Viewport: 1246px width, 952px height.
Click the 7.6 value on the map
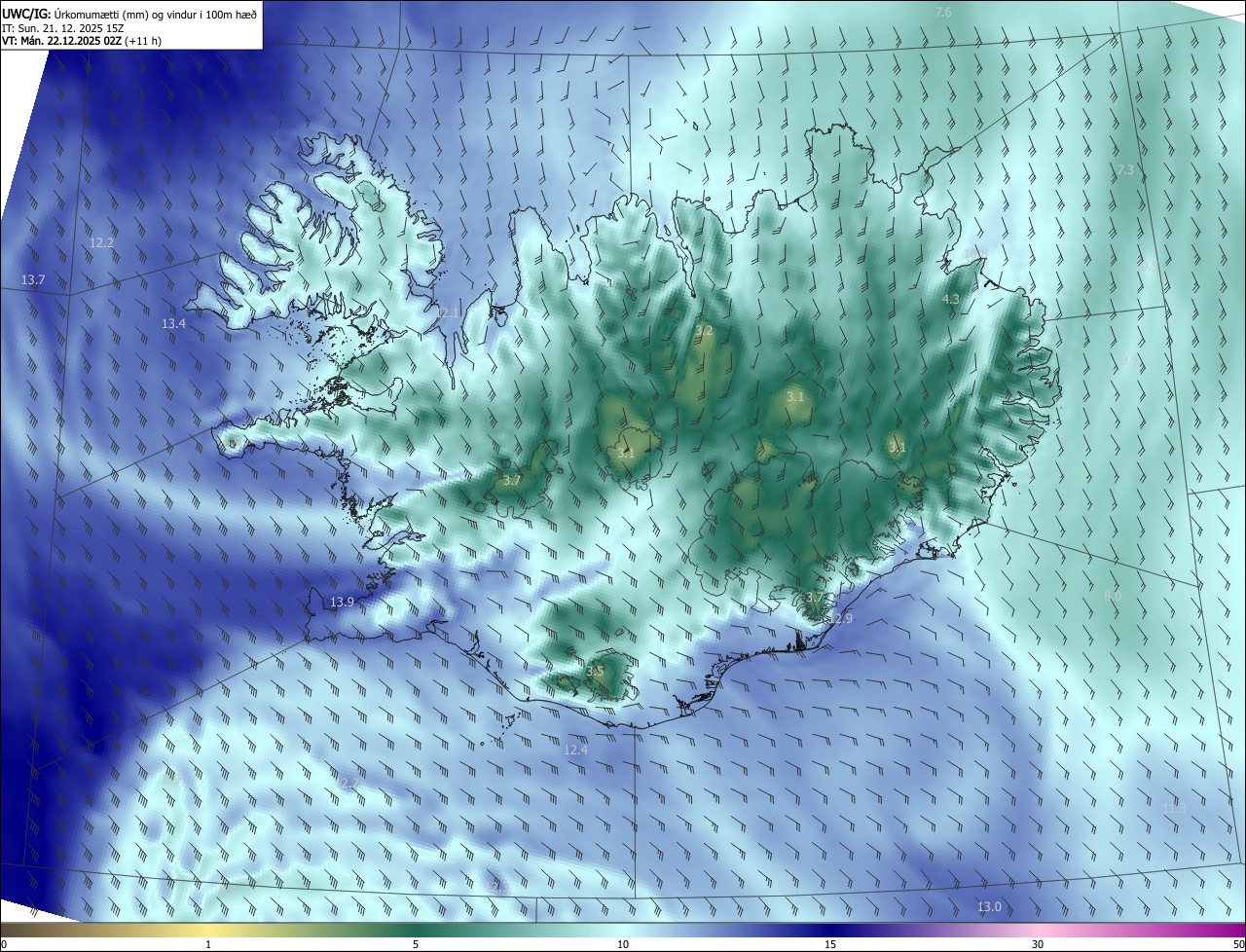pos(943,12)
